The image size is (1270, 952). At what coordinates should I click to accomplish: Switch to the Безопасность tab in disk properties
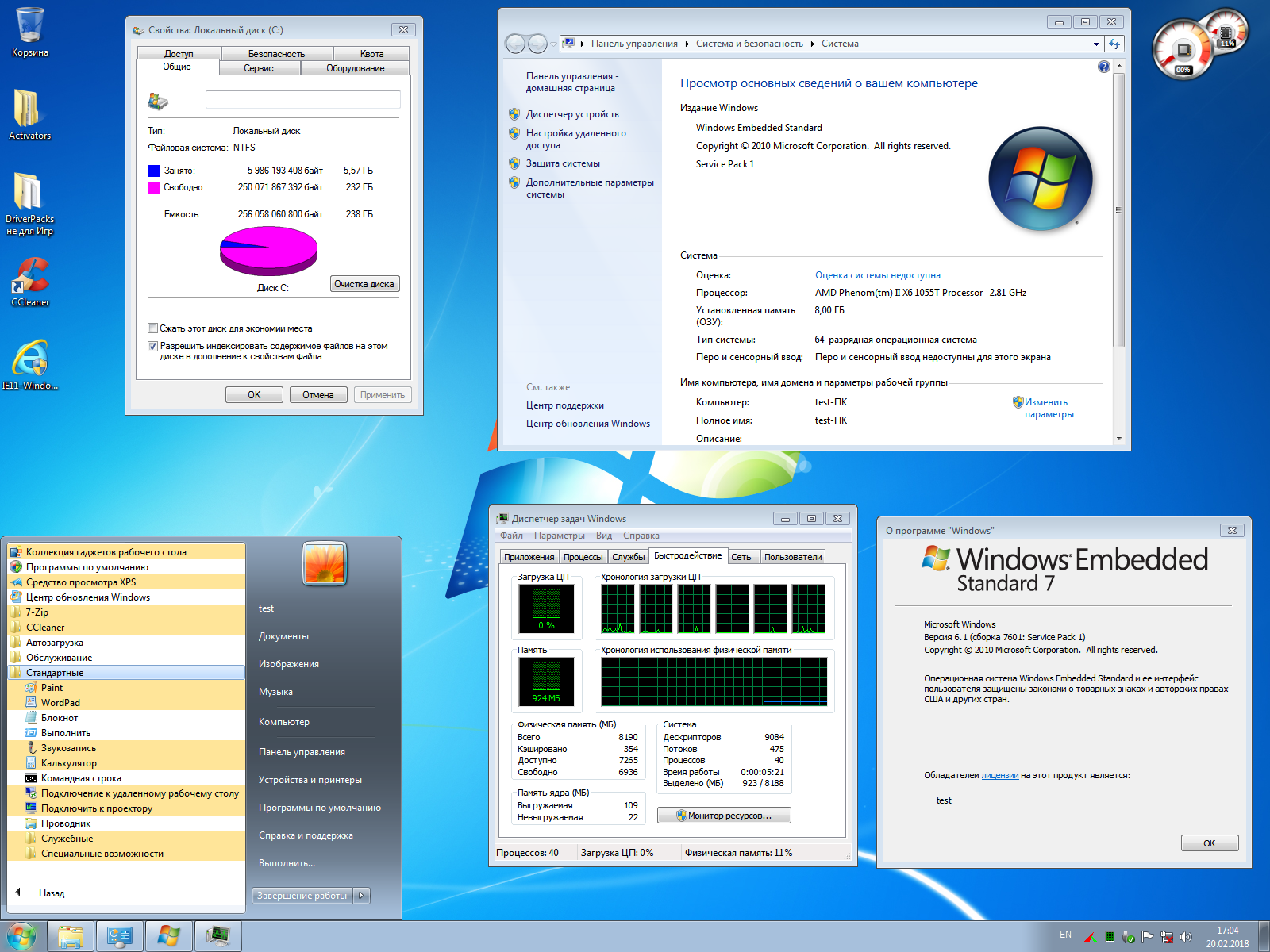pyautogui.click(x=276, y=54)
